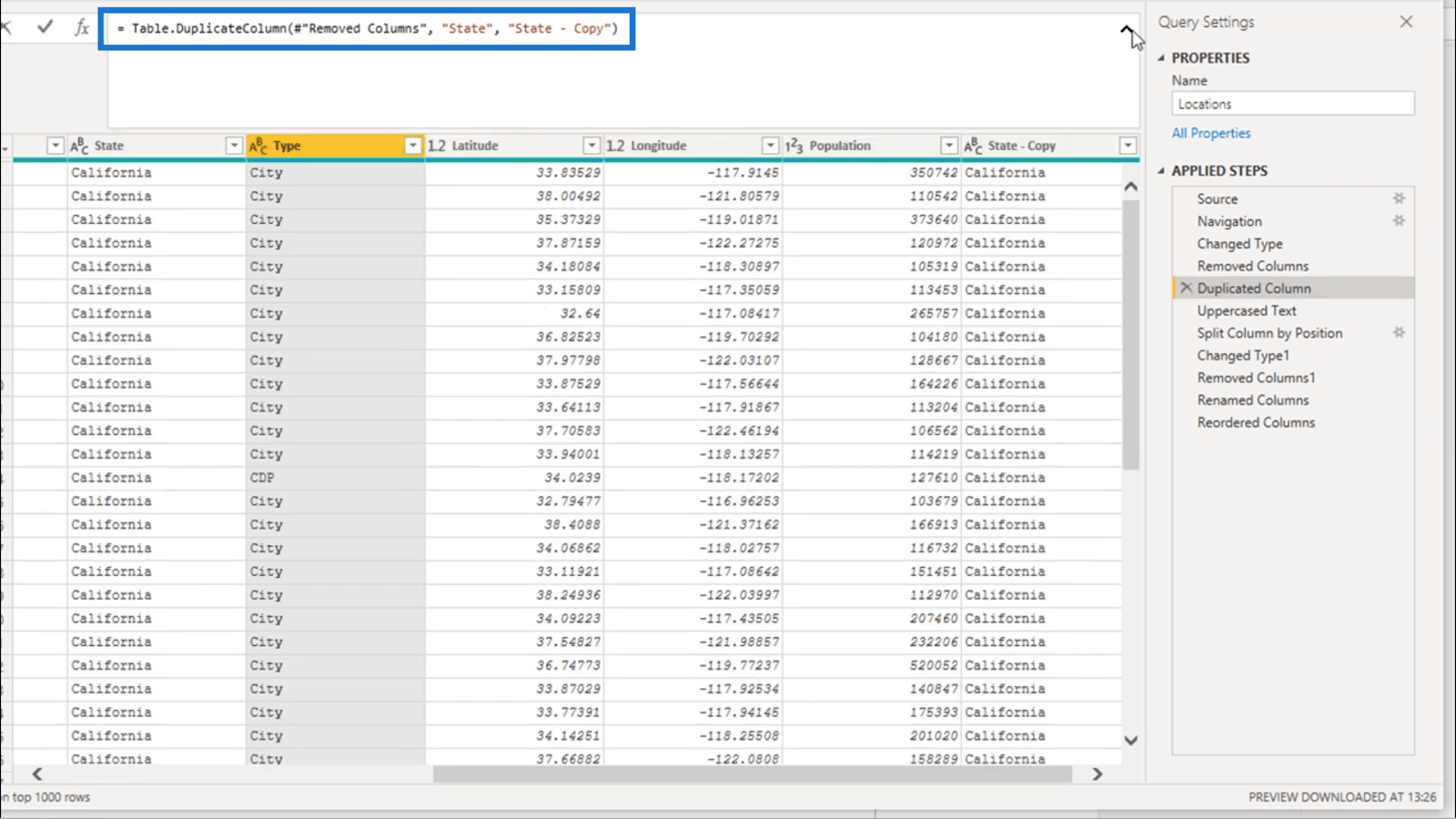Select the Removed Columns1 step
This screenshot has height=819, width=1456.
[1256, 378]
